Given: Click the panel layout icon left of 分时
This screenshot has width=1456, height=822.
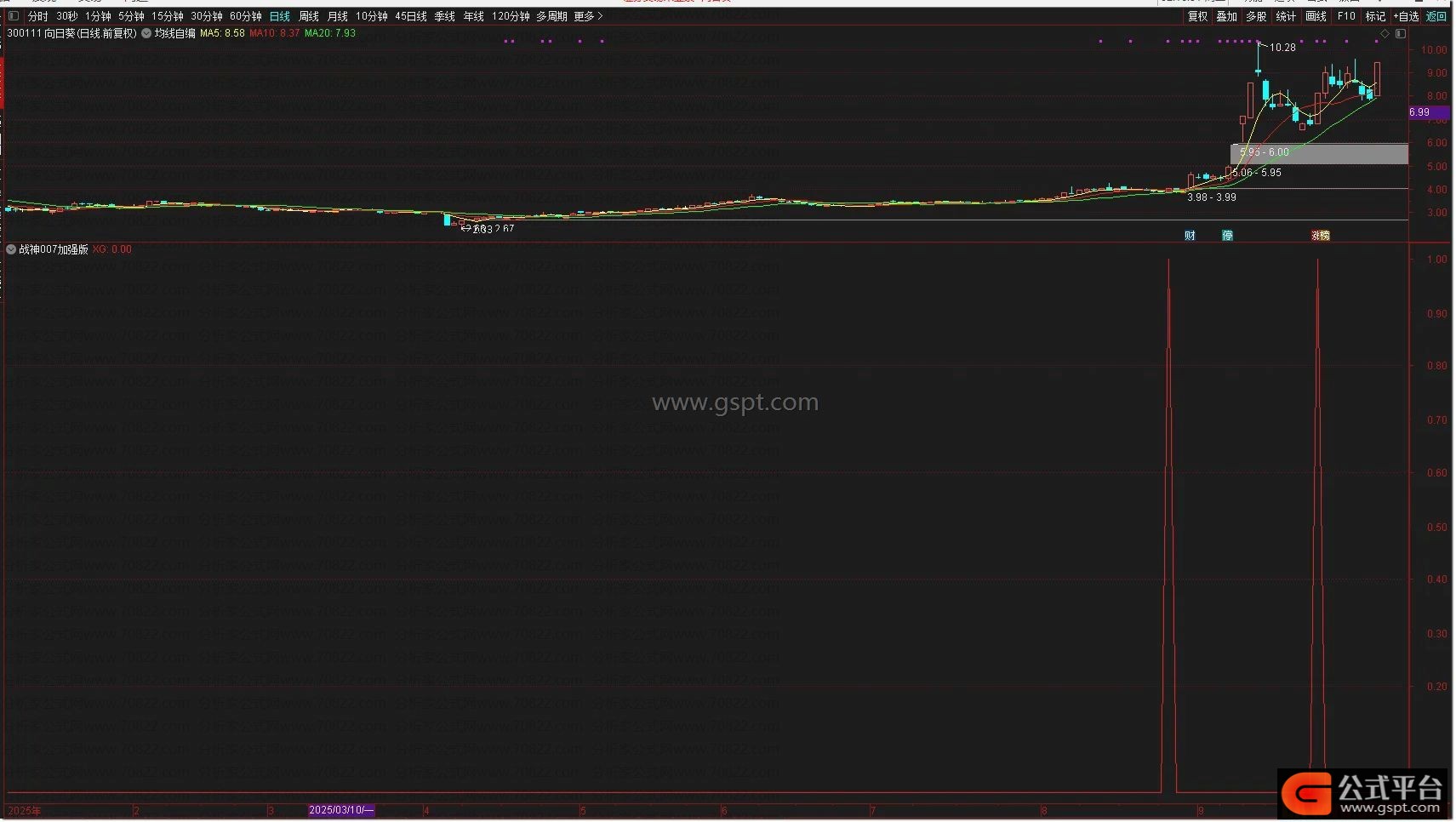Looking at the screenshot, I should [14, 16].
